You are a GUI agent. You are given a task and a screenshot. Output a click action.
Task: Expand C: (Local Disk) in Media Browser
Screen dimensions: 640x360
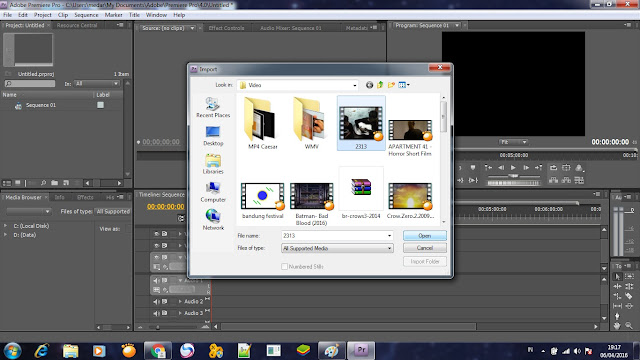pyautogui.click(x=5, y=226)
